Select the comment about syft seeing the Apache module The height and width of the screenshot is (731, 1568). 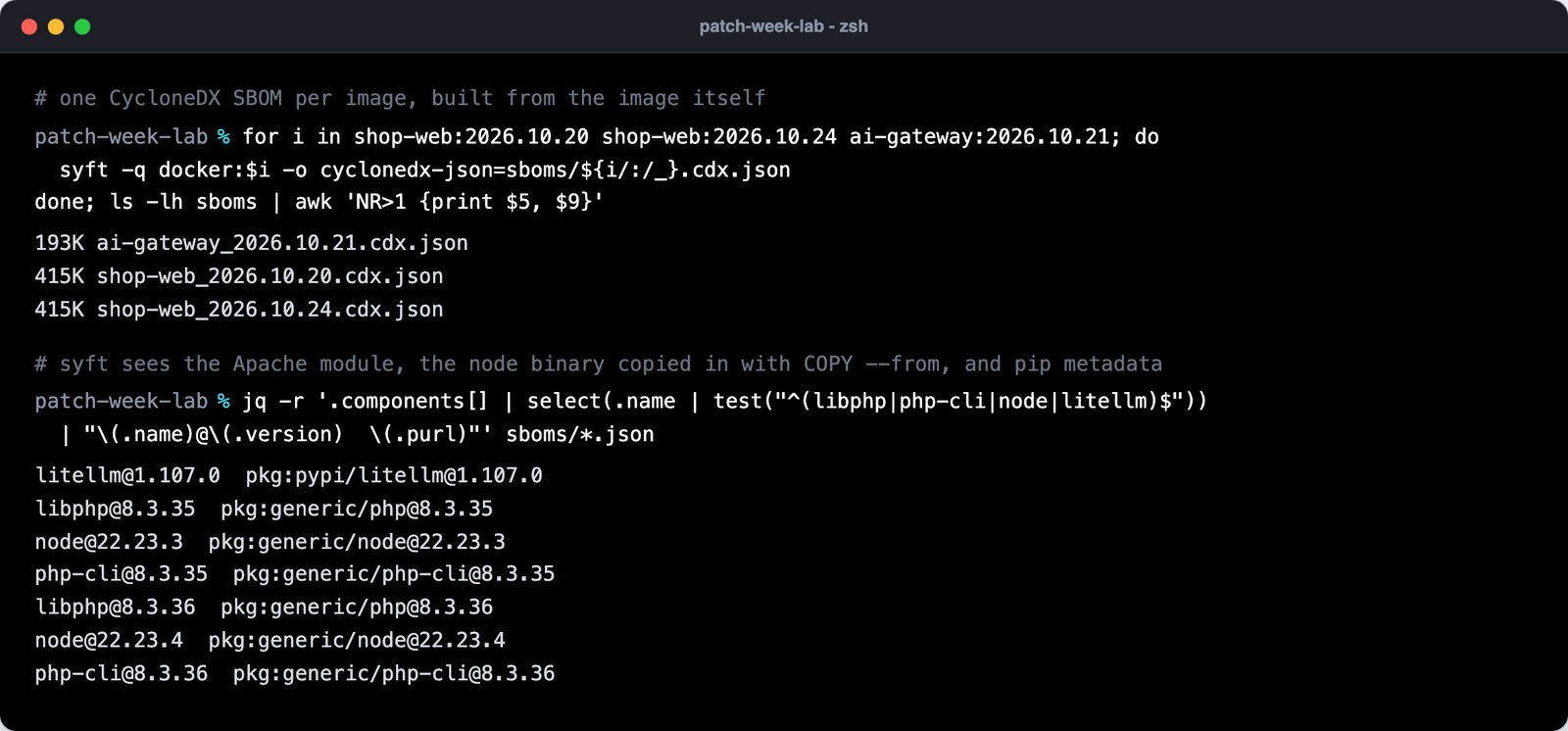[x=598, y=364]
